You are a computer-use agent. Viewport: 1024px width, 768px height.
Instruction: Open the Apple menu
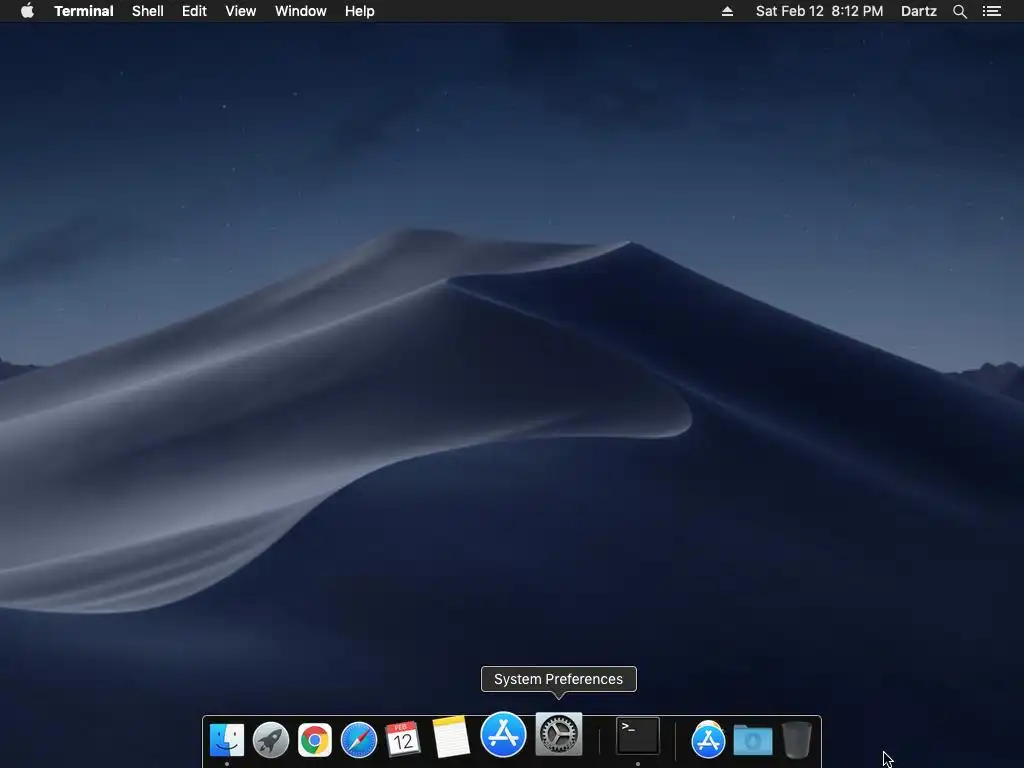click(x=27, y=11)
